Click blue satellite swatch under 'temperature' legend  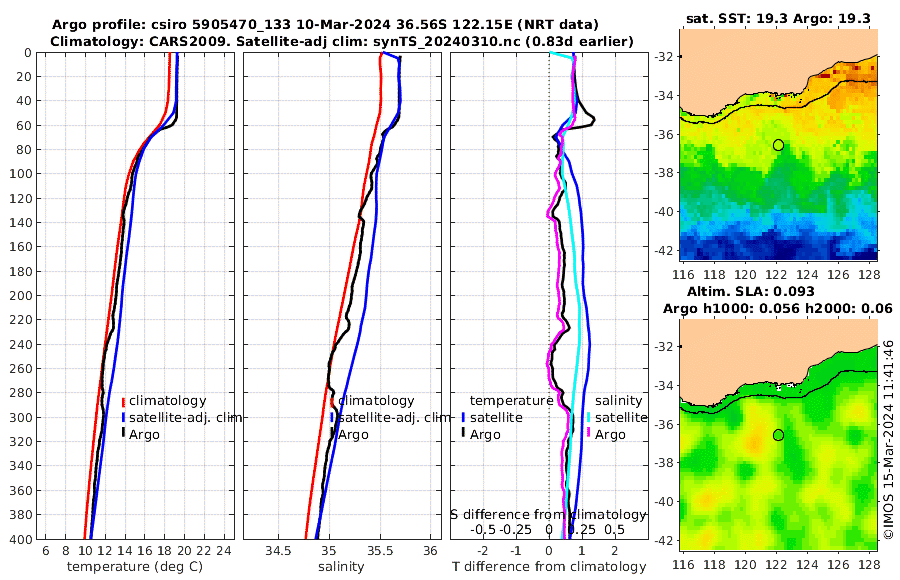pyautogui.click(x=463, y=418)
